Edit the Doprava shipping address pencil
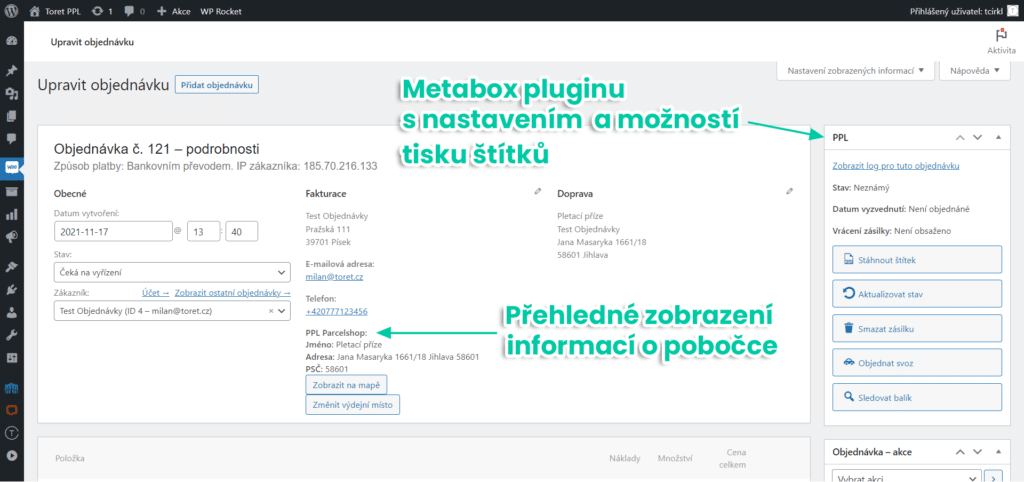 coord(790,191)
